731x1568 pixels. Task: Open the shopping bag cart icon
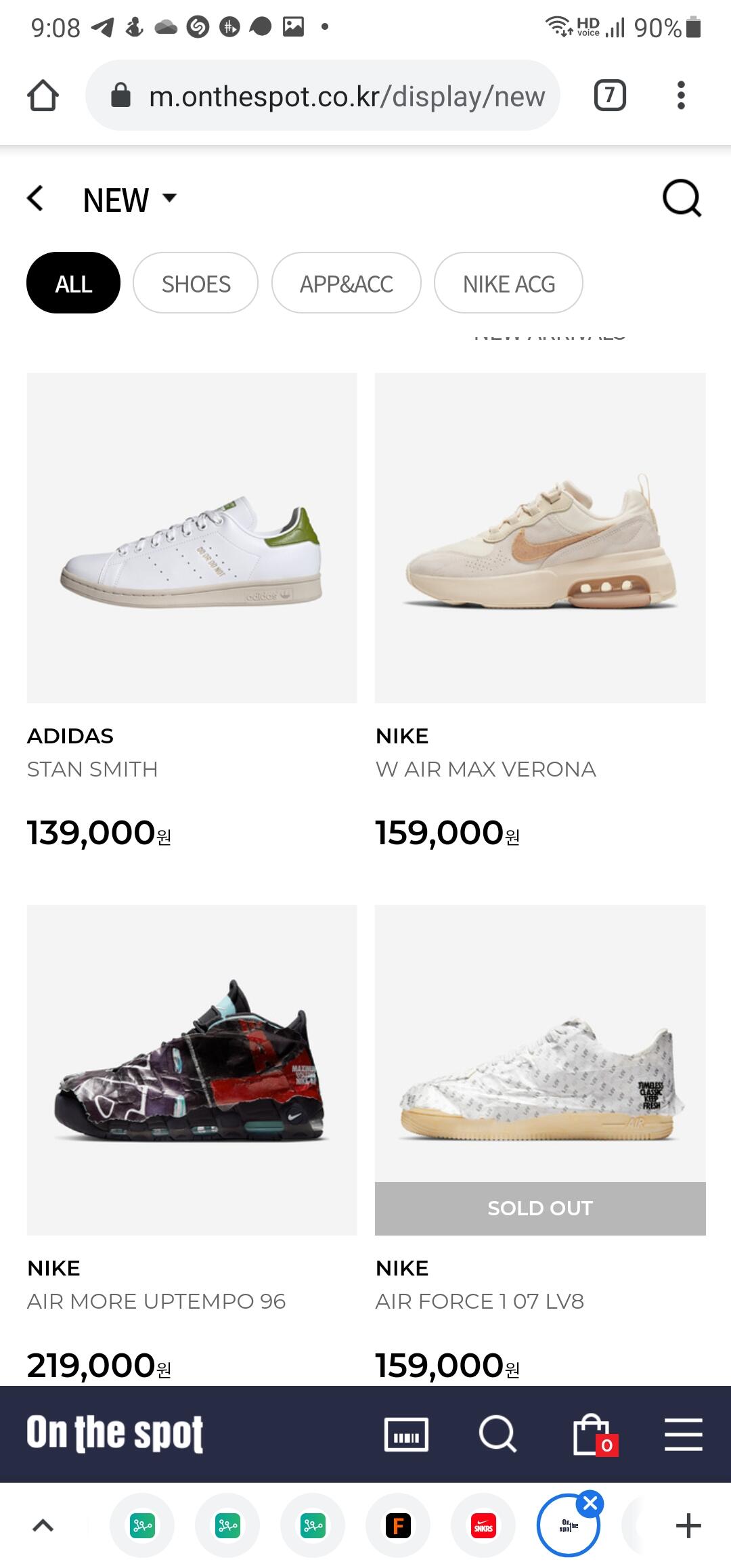(594, 1435)
